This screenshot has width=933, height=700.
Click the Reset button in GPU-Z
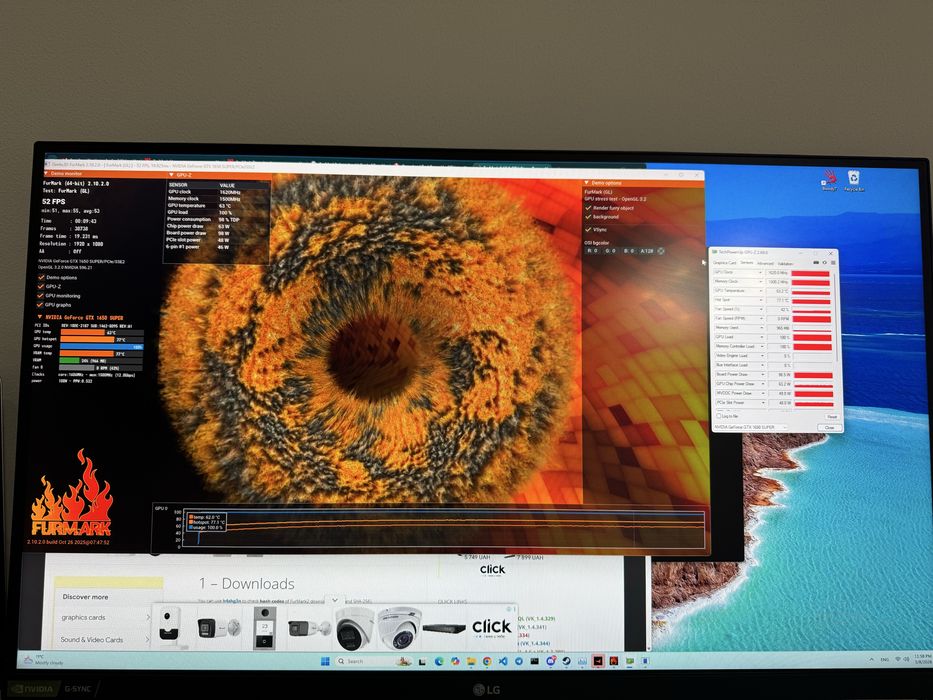tap(831, 417)
